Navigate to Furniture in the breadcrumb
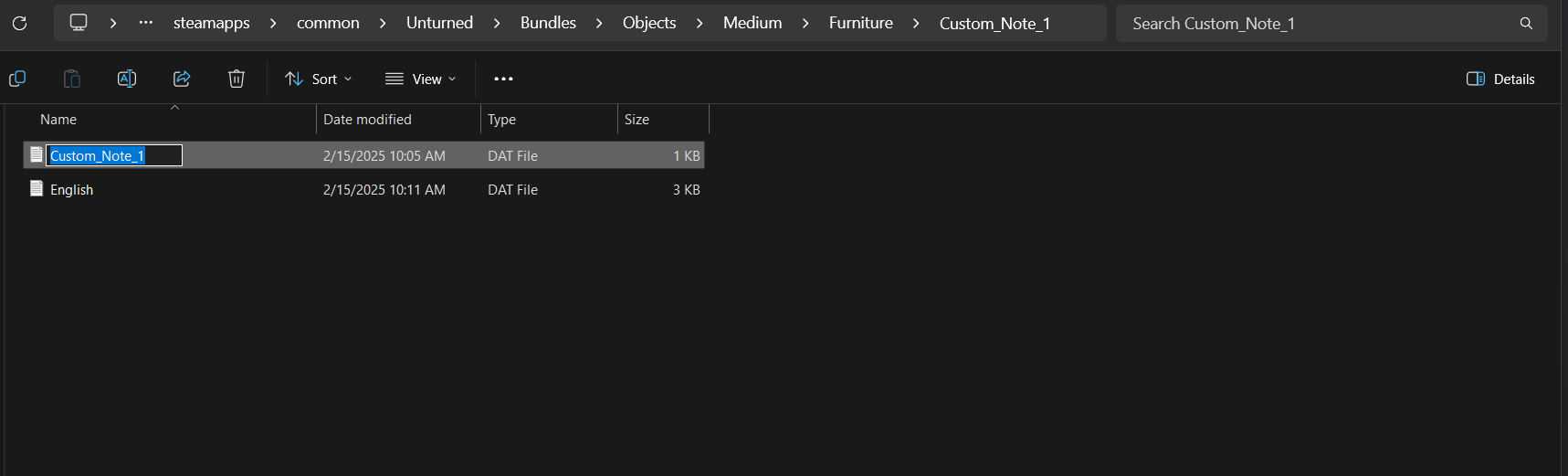This screenshot has width=1568, height=476. (x=860, y=23)
